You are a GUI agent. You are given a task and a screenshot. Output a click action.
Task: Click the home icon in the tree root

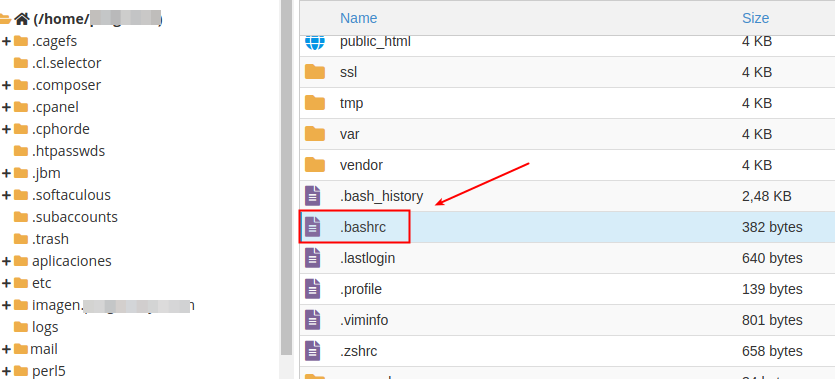click(x=22, y=19)
